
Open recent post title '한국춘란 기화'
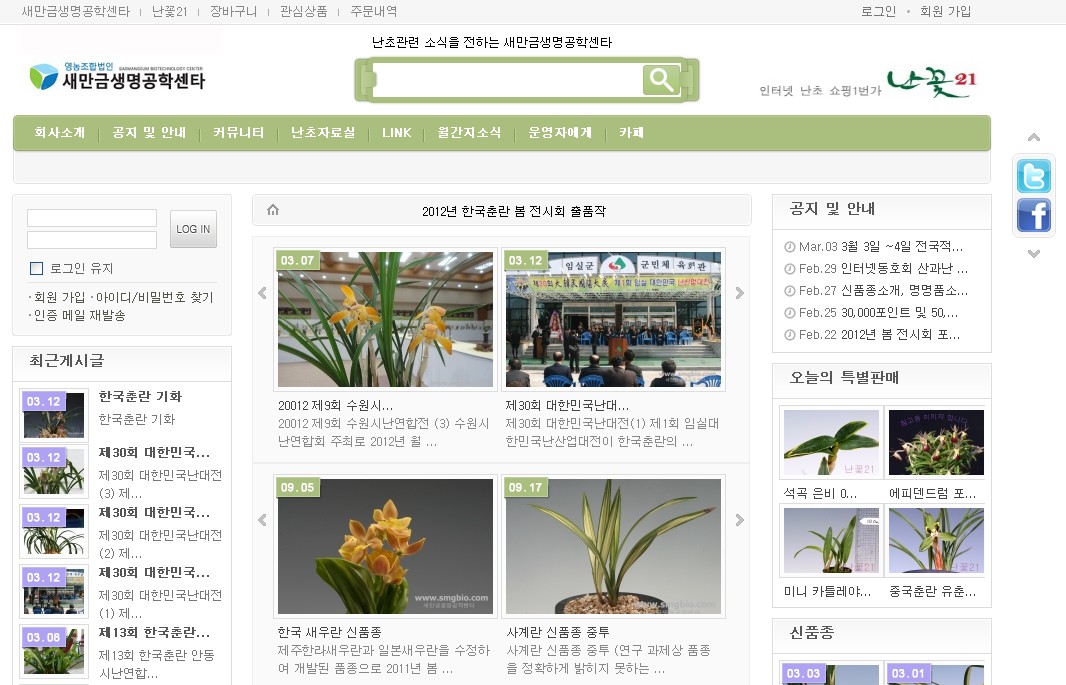tap(140, 396)
